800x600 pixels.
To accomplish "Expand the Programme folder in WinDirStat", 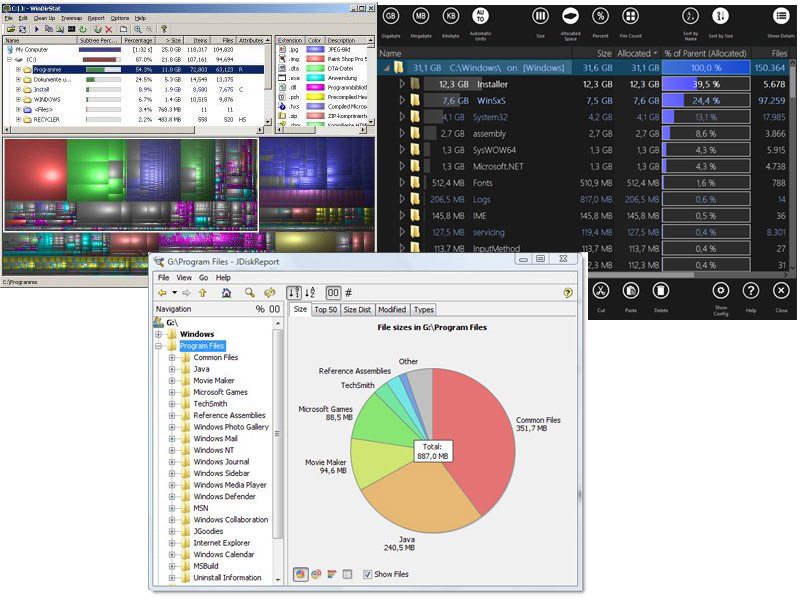I will point(18,69).
